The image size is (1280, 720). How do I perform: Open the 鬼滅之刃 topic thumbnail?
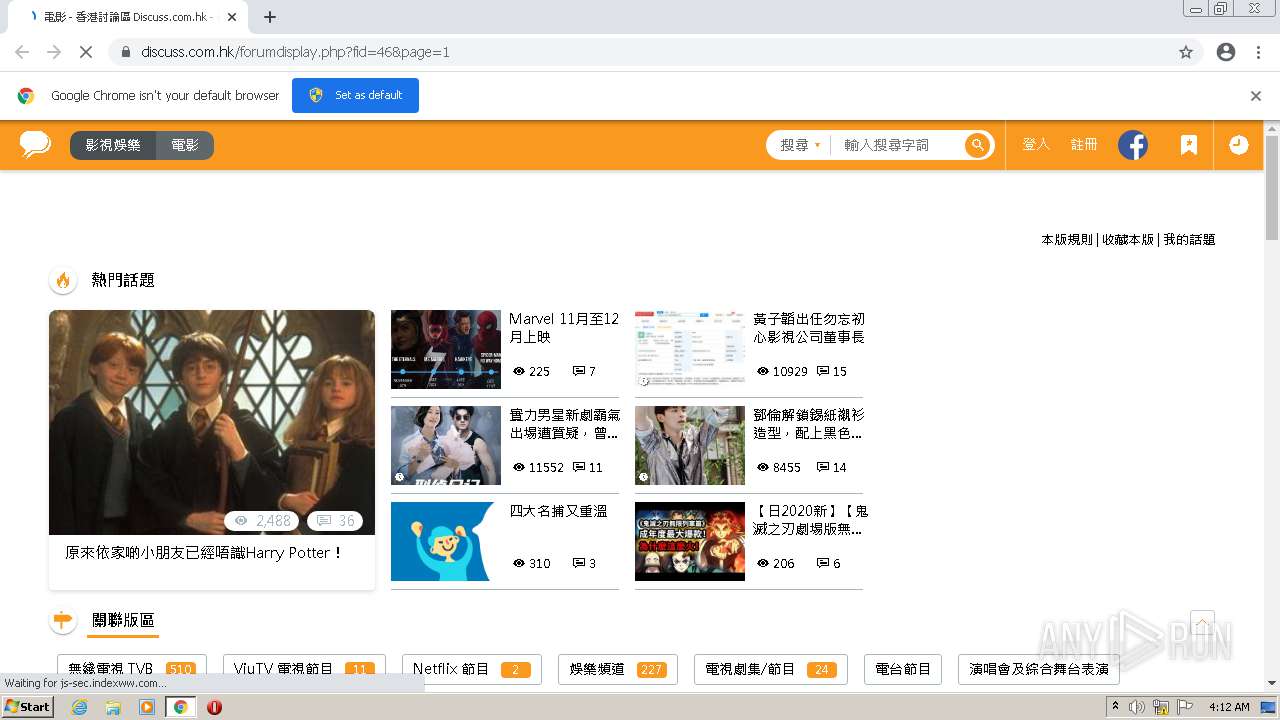[690, 541]
